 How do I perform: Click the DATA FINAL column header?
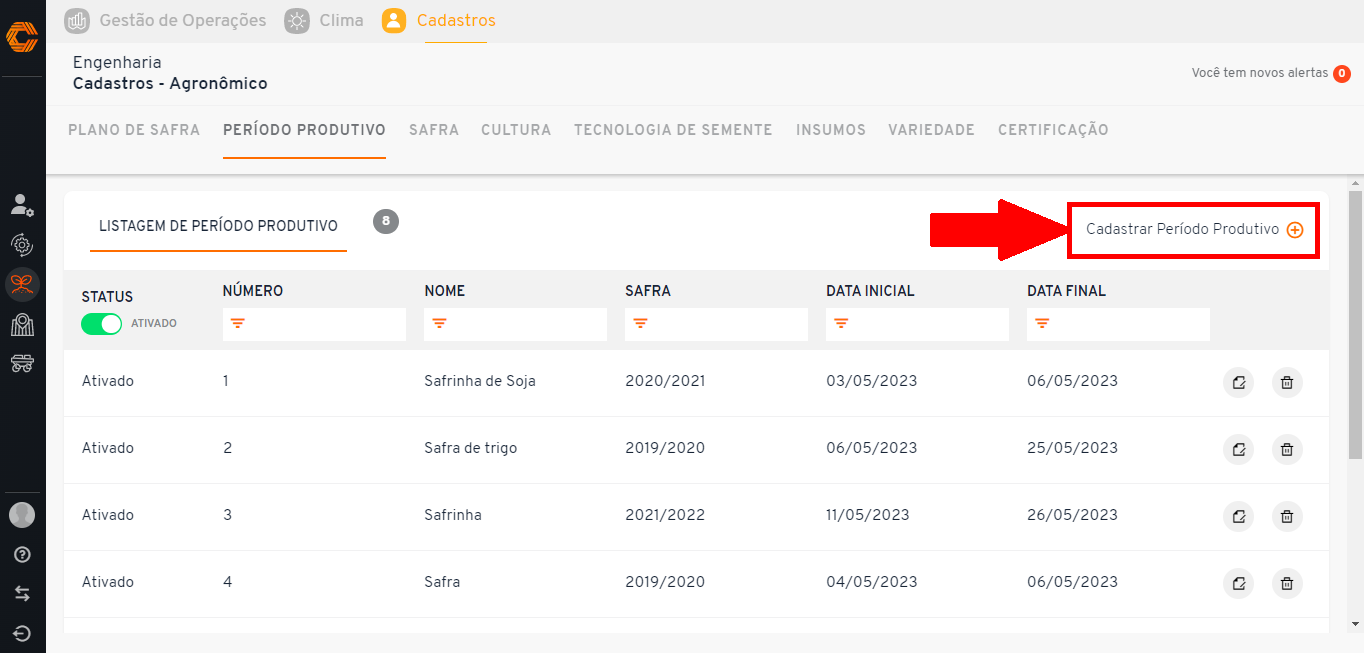point(1066,291)
